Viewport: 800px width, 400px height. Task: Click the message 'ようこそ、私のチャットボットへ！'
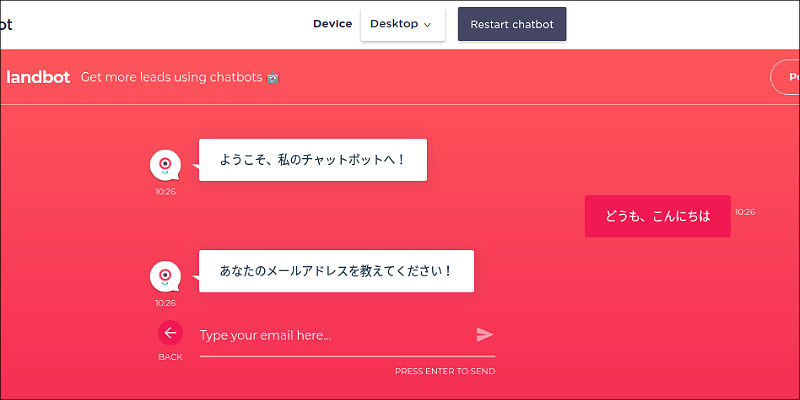pyautogui.click(x=312, y=160)
